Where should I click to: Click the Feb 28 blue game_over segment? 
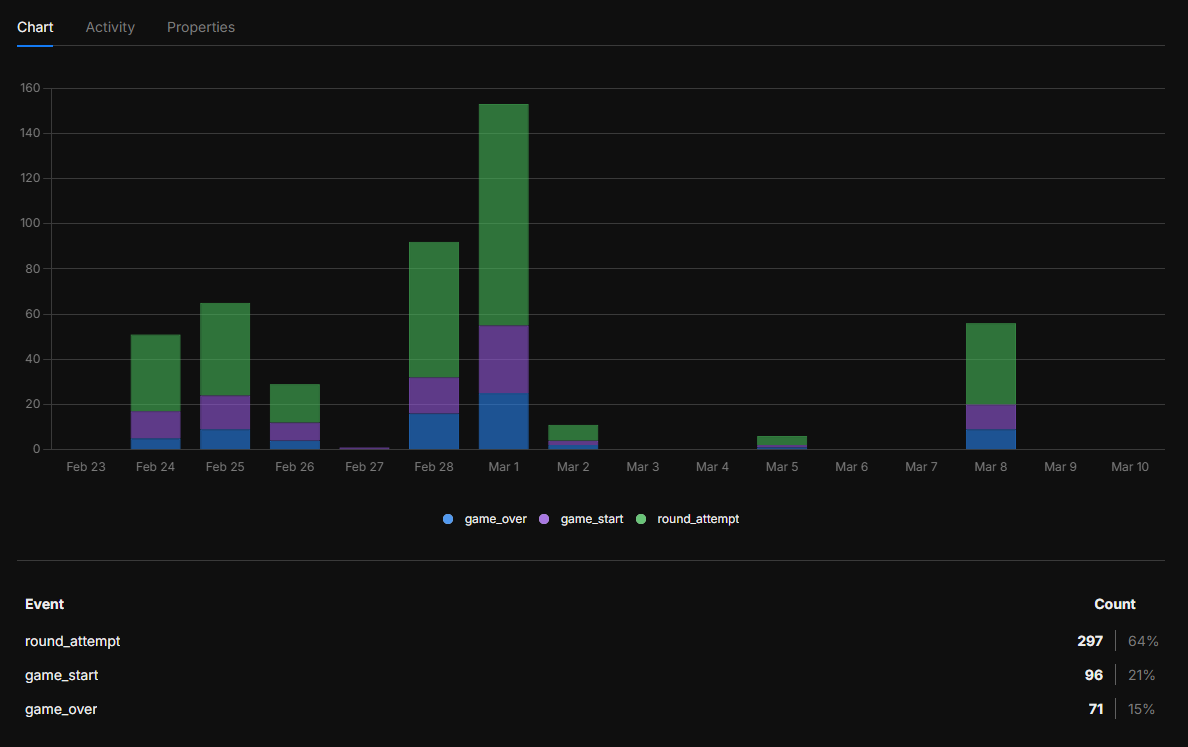click(x=434, y=431)
